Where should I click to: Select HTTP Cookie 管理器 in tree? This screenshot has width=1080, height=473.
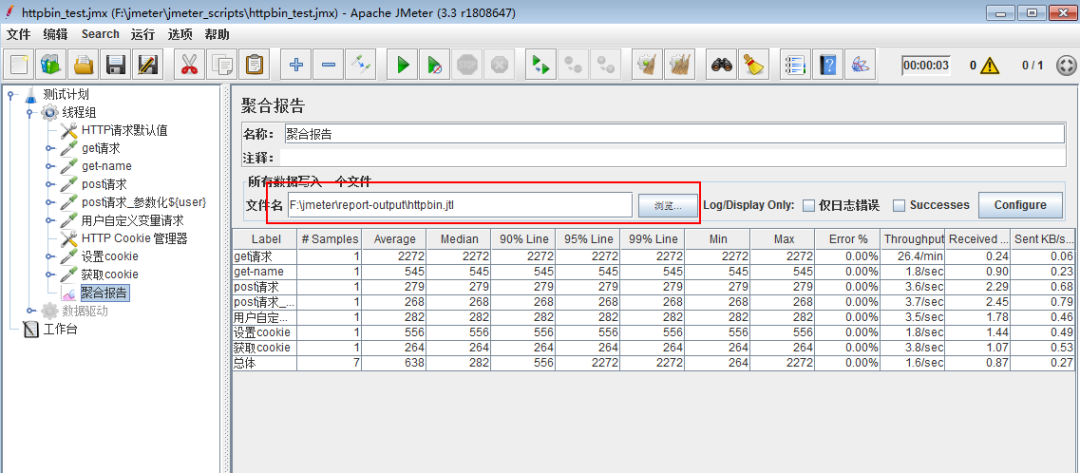[134, 238]
